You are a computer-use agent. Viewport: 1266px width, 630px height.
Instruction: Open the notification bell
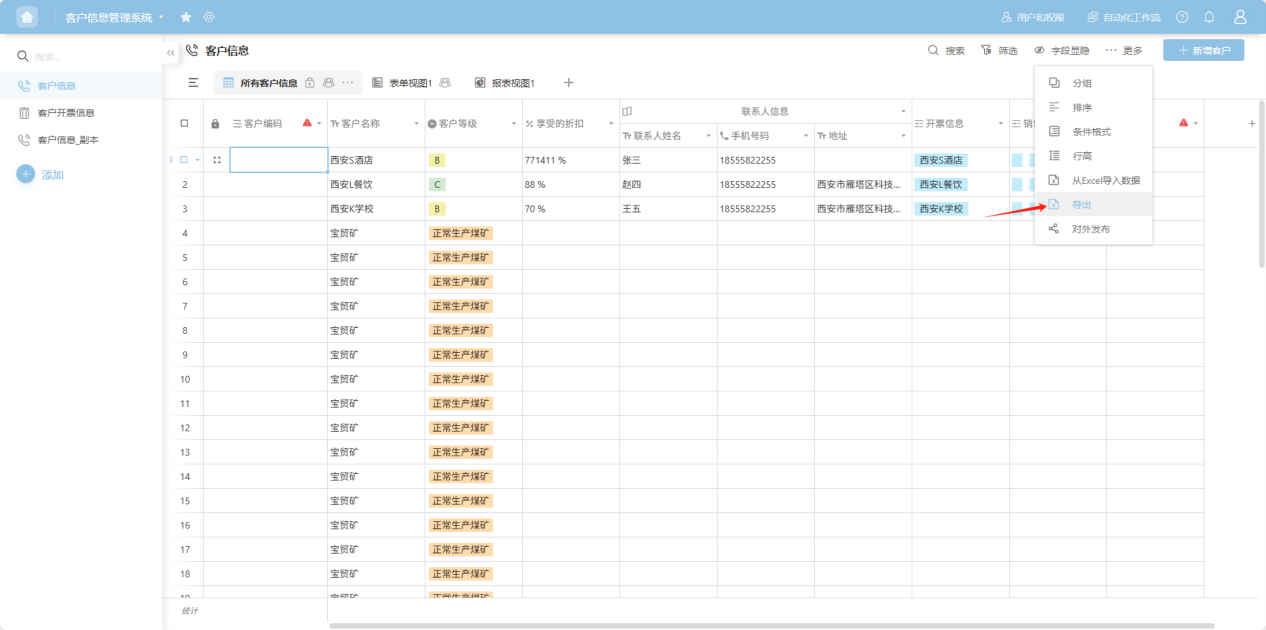(1209, 17)
